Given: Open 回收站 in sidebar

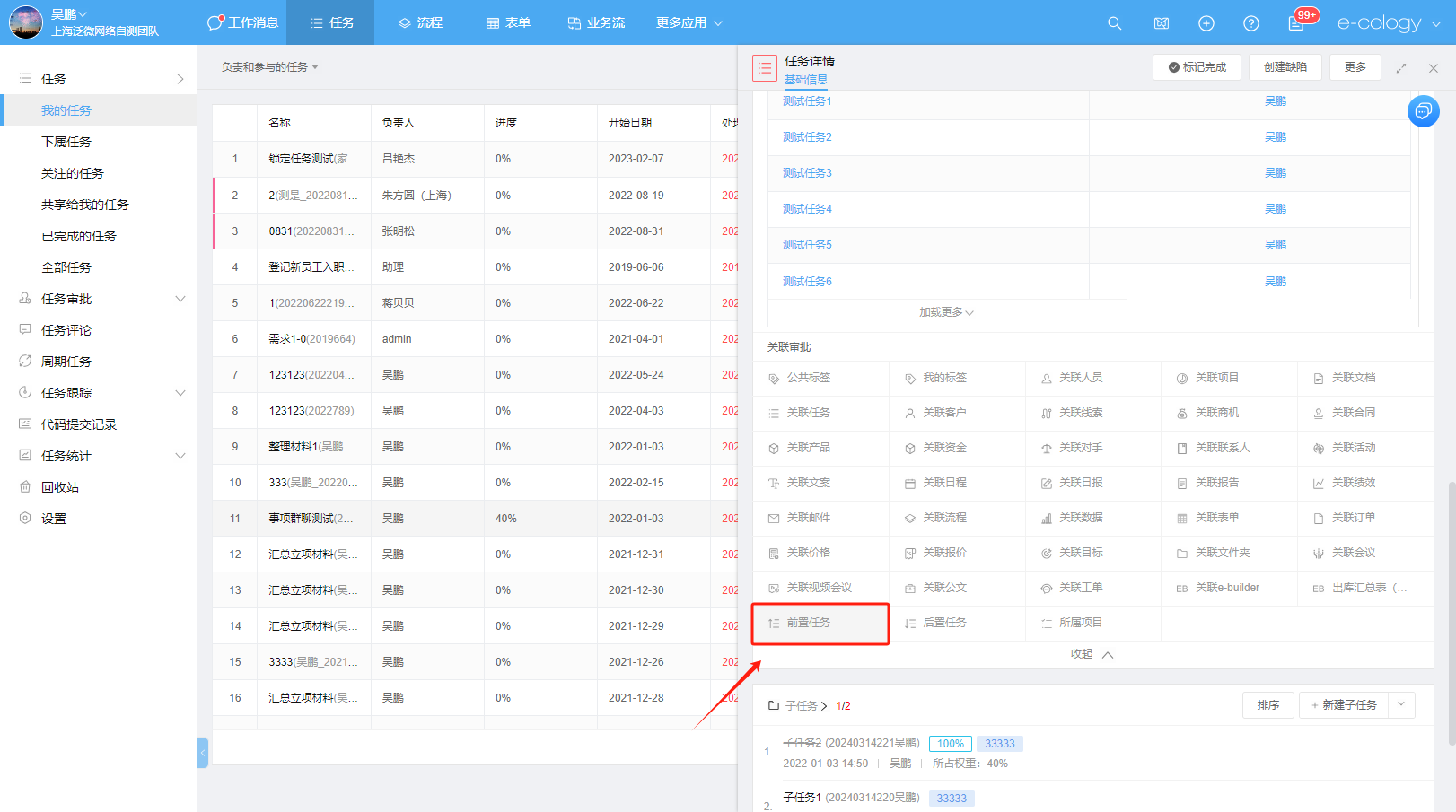Looking at the screenshot, I should [x=60, y=487].
